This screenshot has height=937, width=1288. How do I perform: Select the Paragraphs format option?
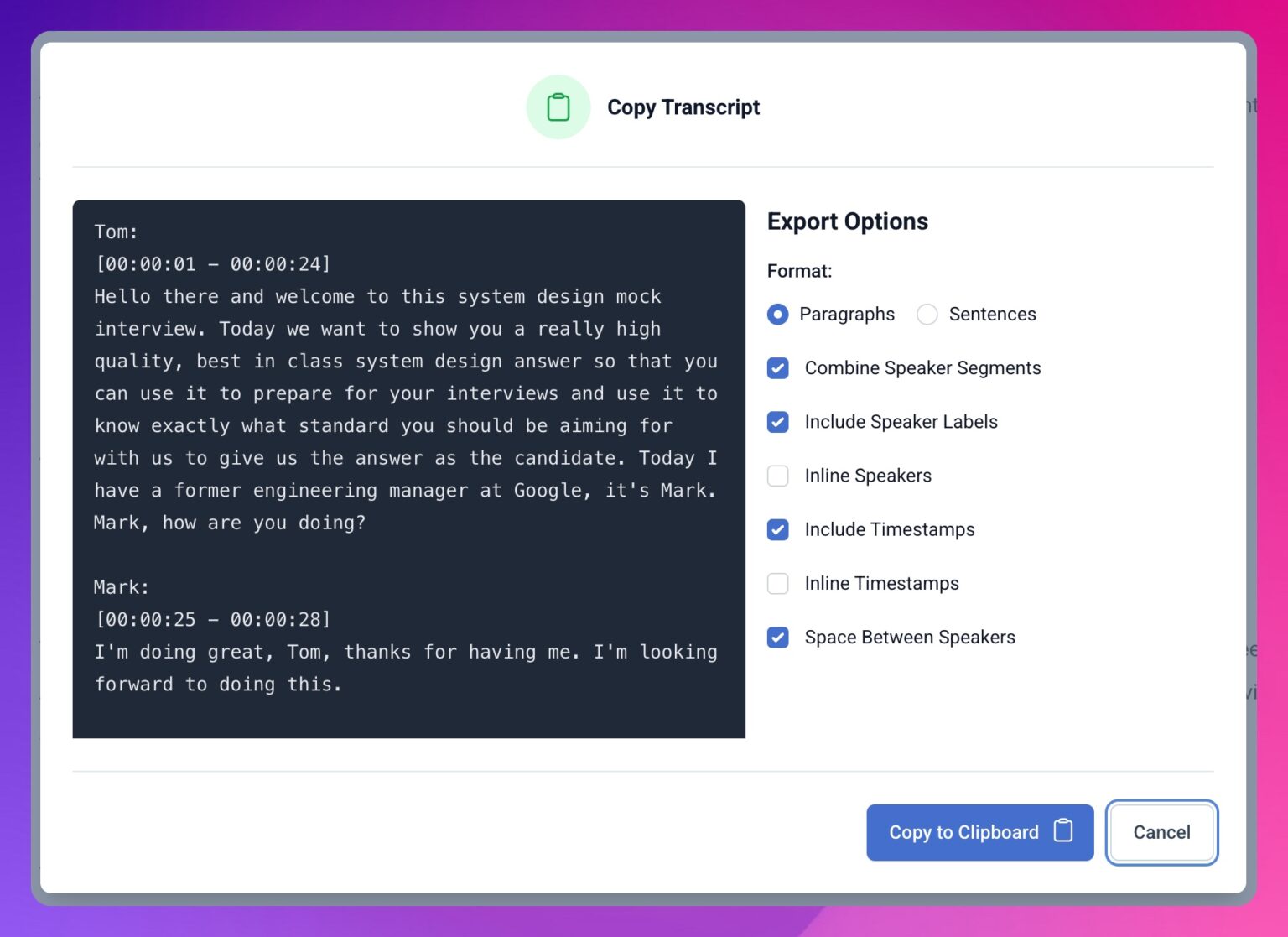pyautogui.click(x=776, y=315)
